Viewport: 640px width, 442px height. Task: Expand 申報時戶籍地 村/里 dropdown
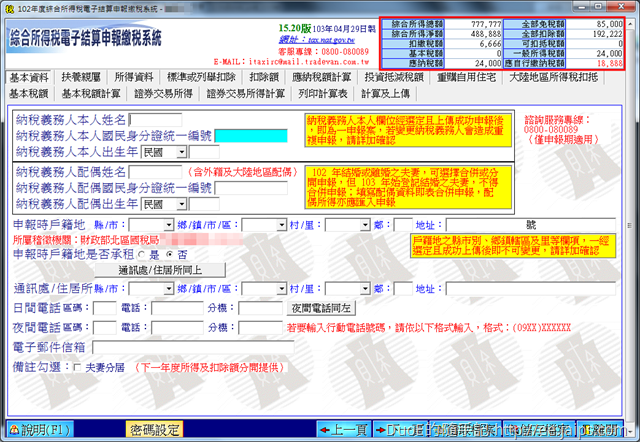tap(365, 224)
